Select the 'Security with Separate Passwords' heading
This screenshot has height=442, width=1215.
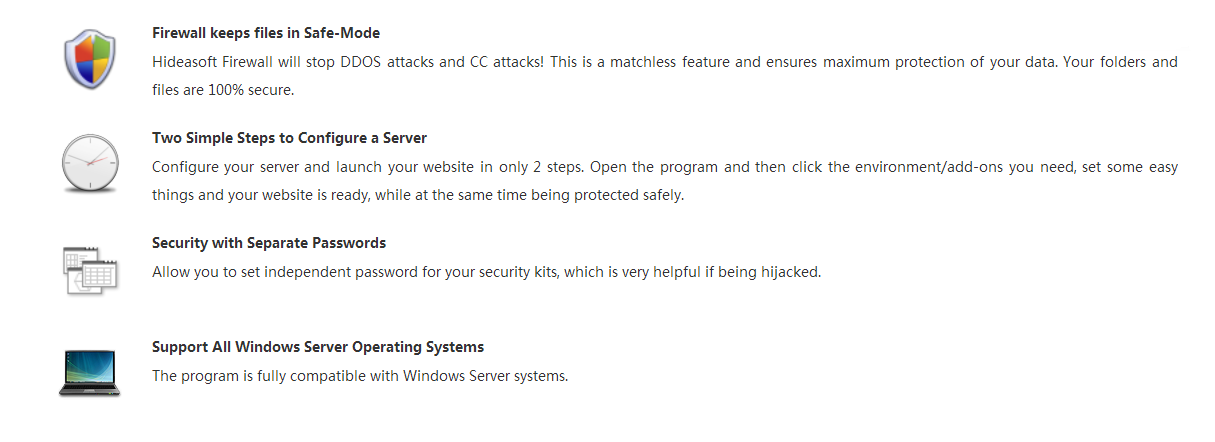coord(269,243)
